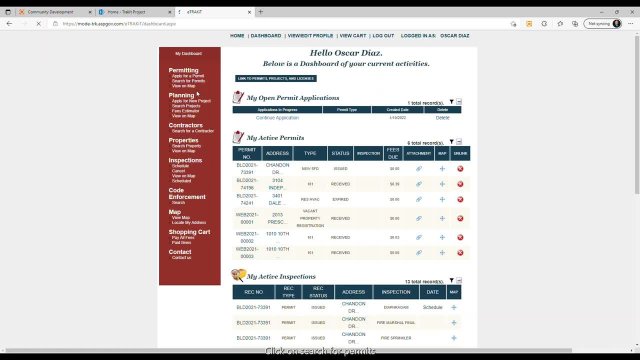The height and width of the screenshot is (360, 640).
Task: Show permit WEB2021-00003 on map
Action: 442,253
